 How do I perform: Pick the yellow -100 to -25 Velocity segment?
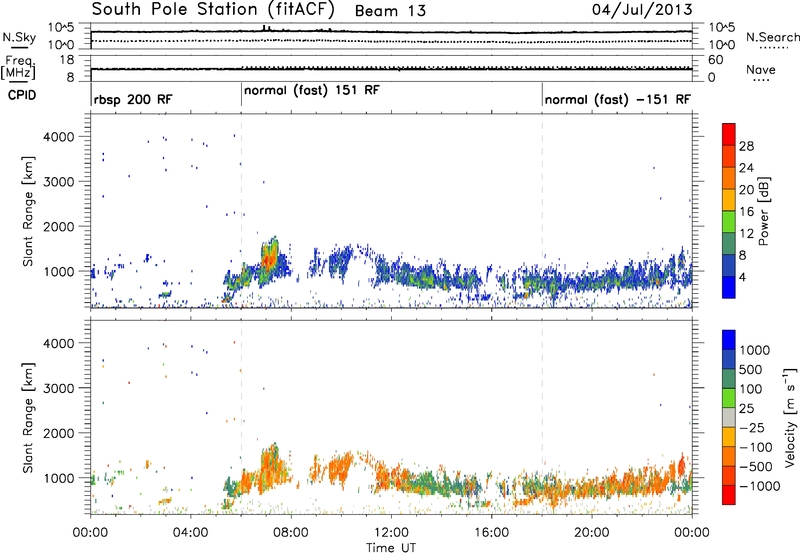tap(729, 437)
